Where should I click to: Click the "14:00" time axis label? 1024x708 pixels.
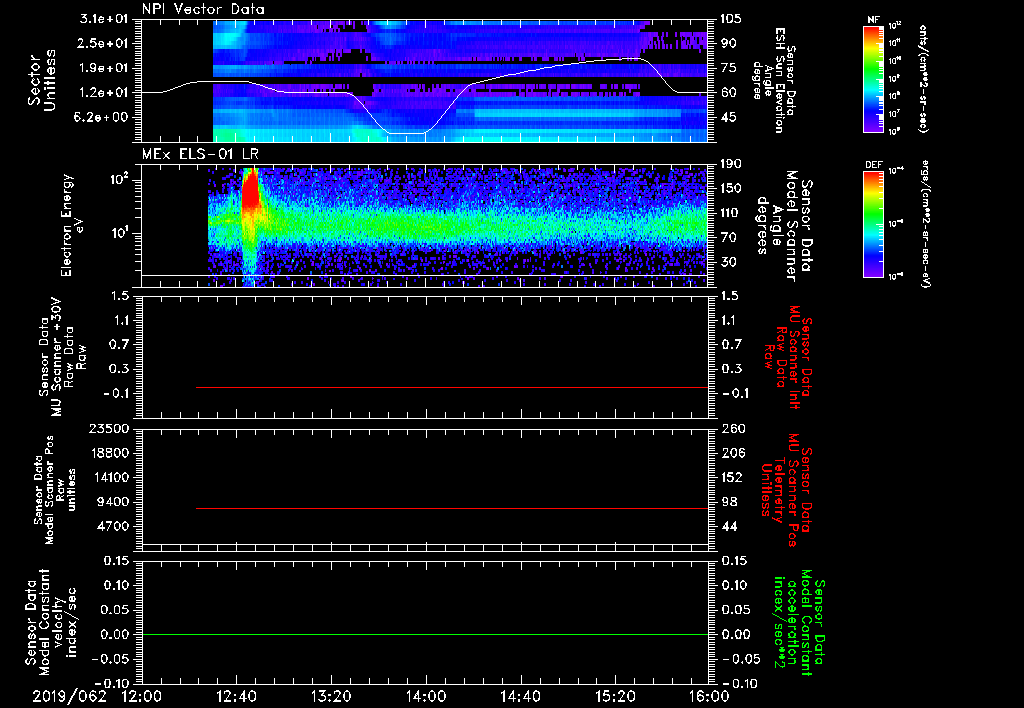click(426, 697)
